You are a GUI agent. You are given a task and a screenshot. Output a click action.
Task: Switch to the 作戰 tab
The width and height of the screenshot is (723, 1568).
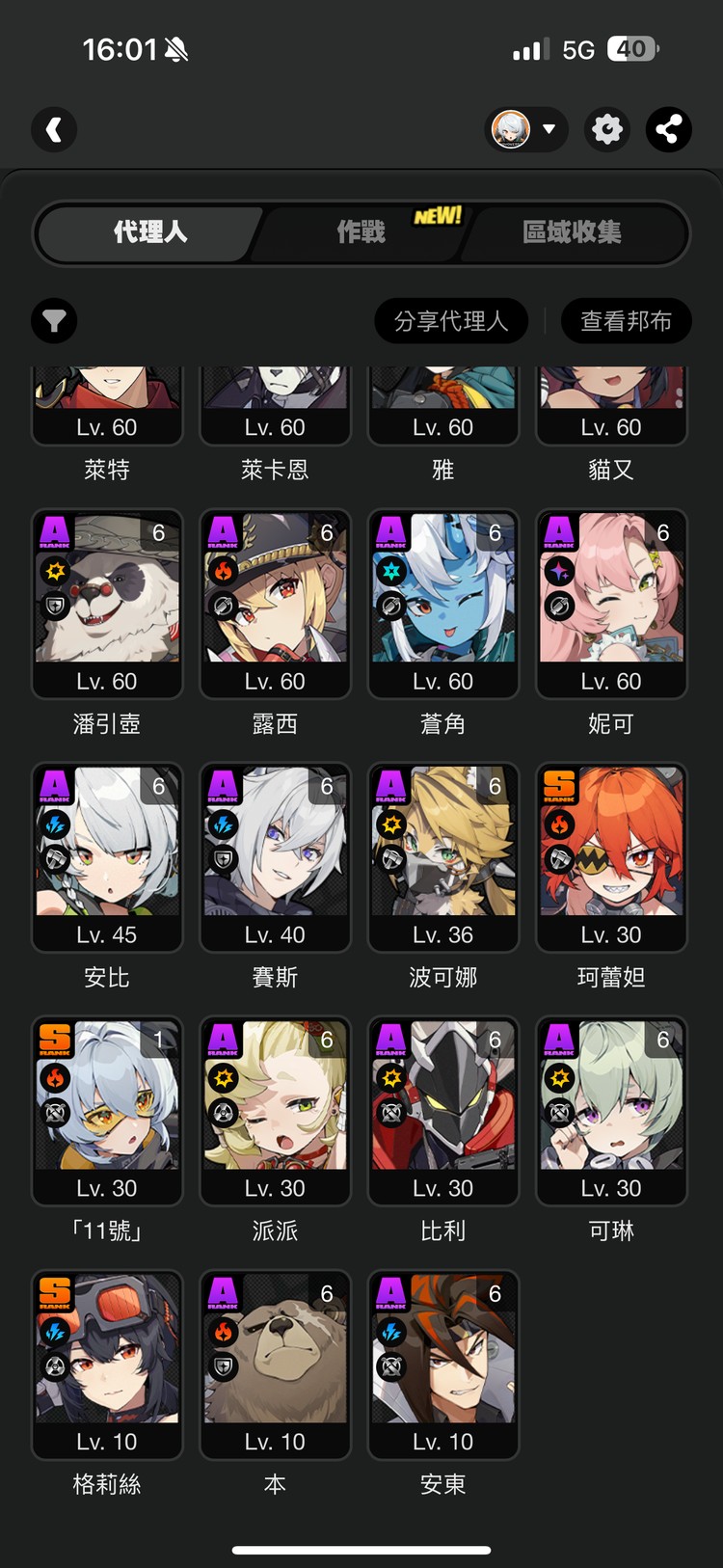click(x=361, y=232)
